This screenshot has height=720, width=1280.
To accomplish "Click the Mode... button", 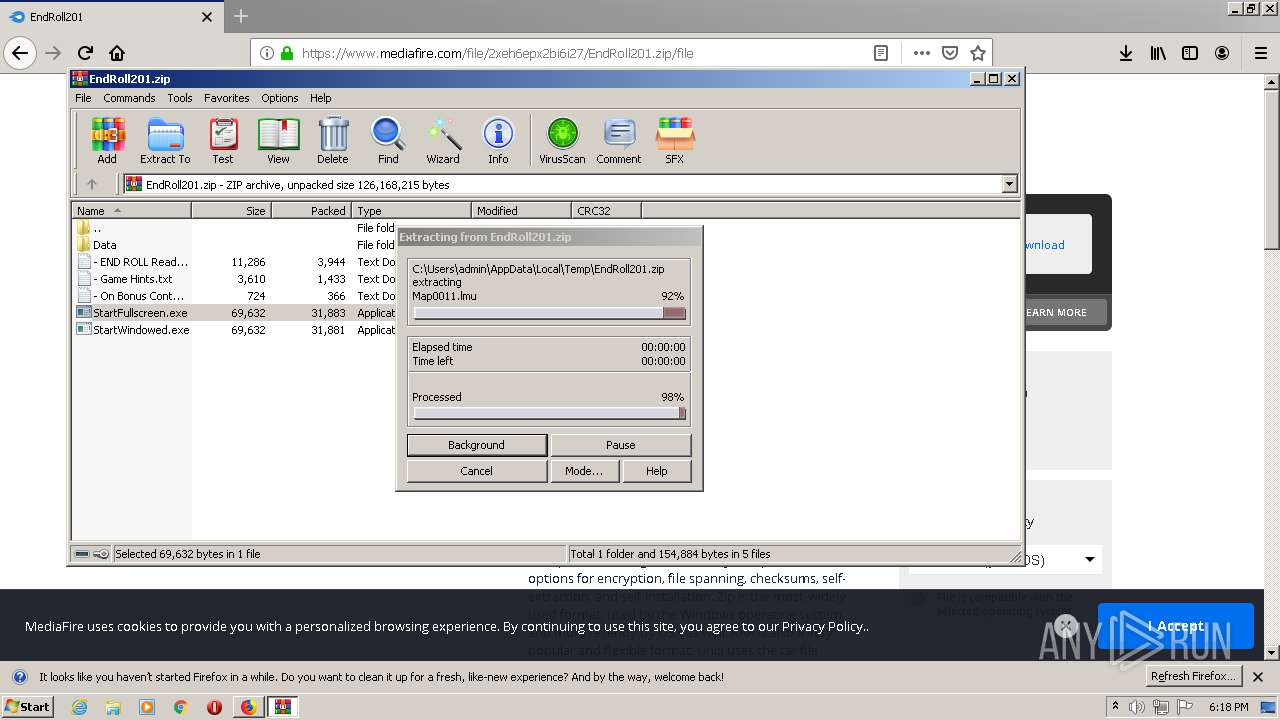I will coord(583,471).
